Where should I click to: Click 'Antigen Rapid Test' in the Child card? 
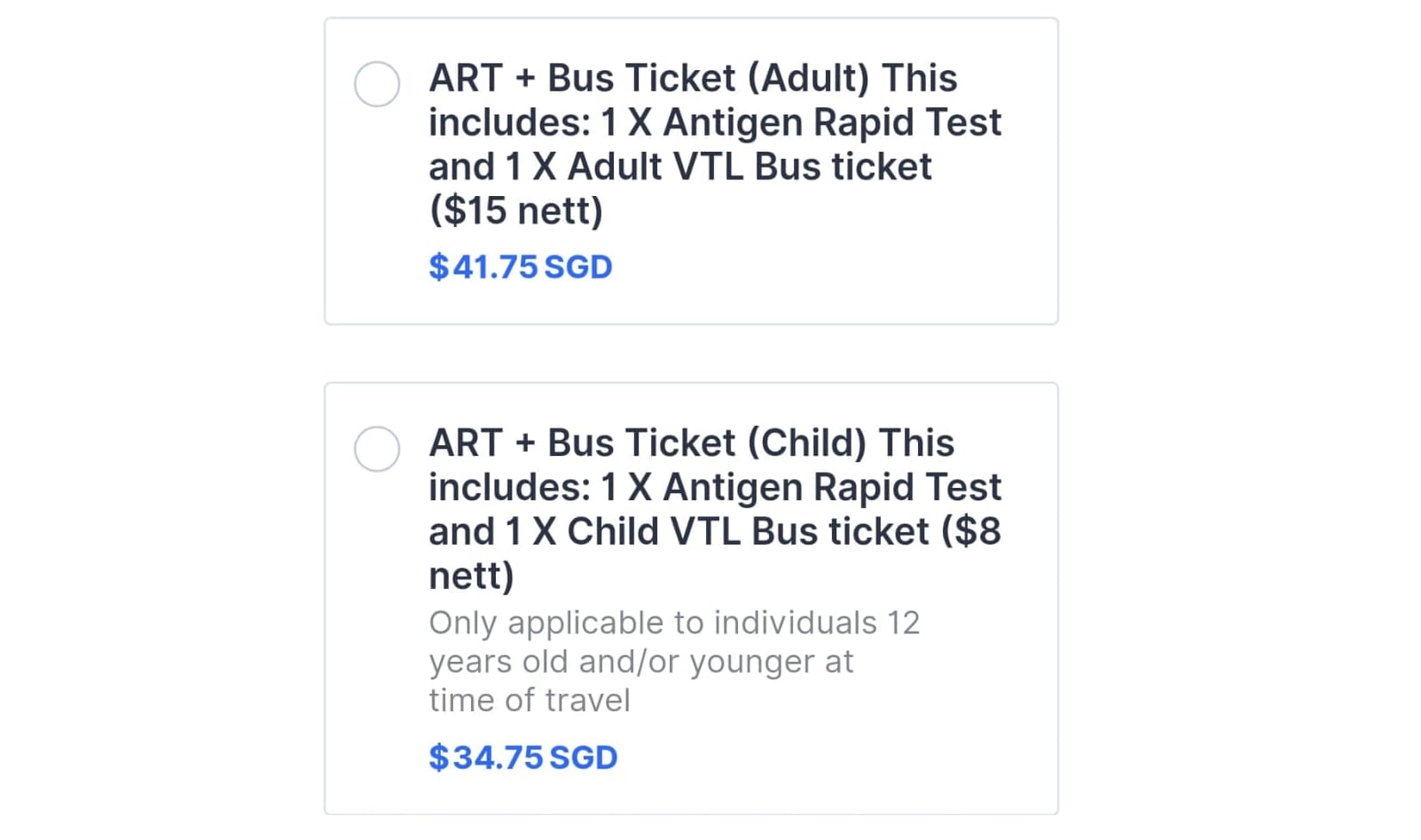point(831,487)
